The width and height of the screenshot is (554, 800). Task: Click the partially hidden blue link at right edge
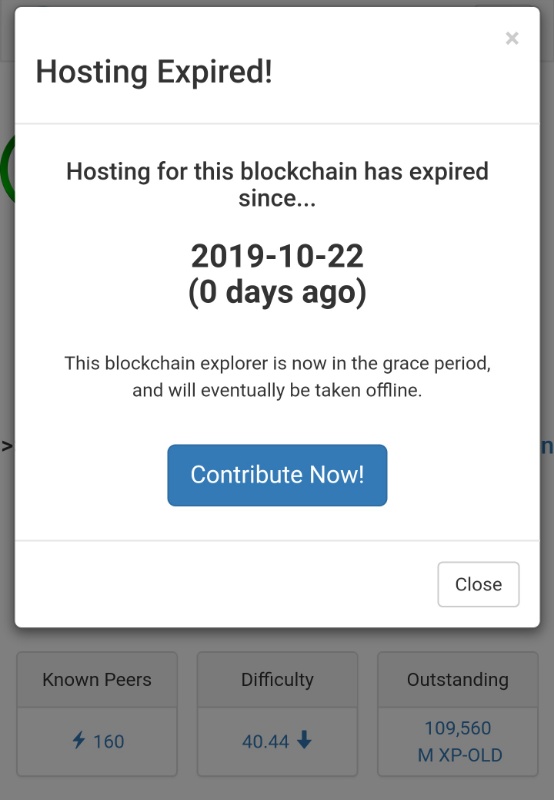tap(547, 446)
